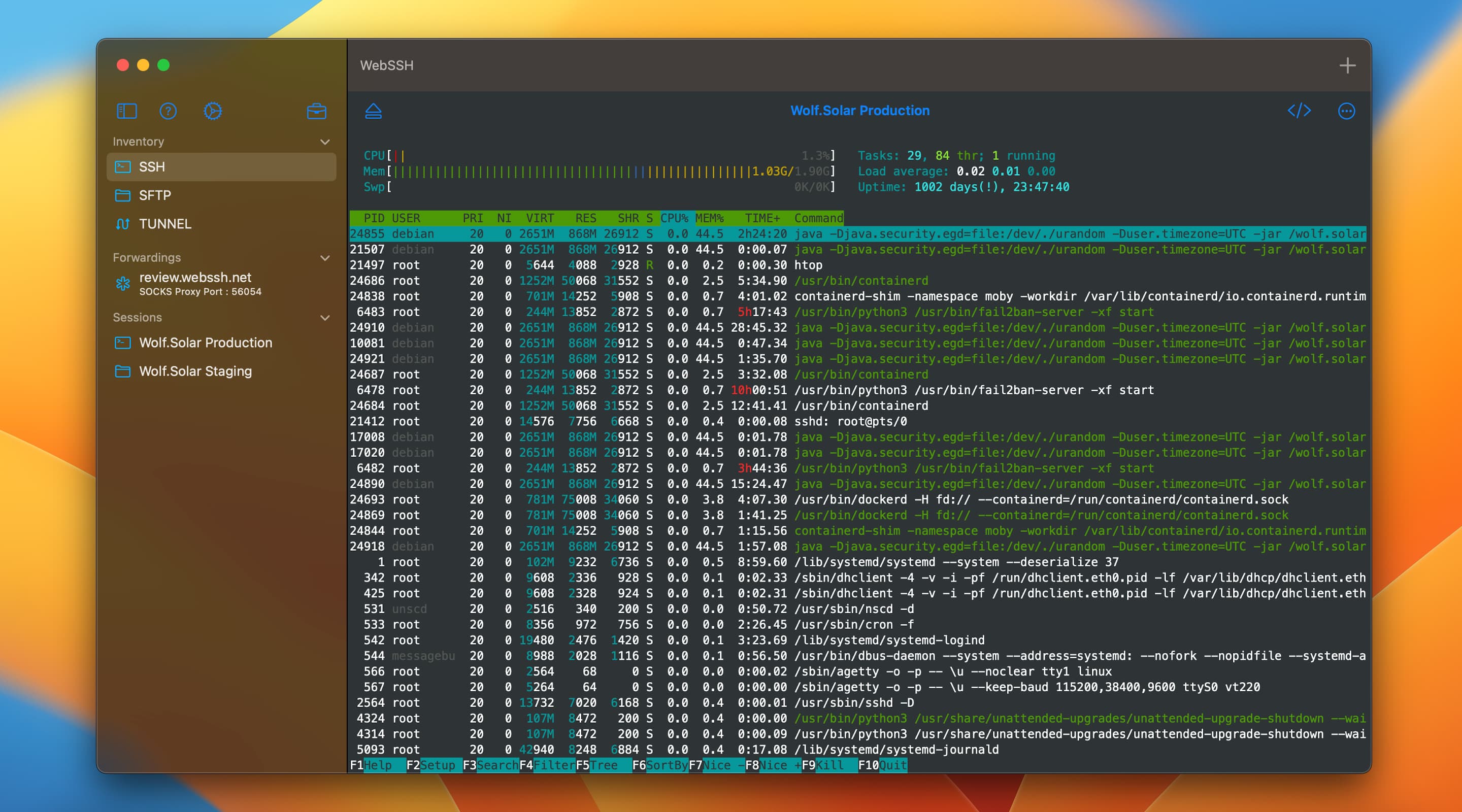1462x812 pixels.
Task: Sort by the CPU% column header
Action: (x=674, y=218)
